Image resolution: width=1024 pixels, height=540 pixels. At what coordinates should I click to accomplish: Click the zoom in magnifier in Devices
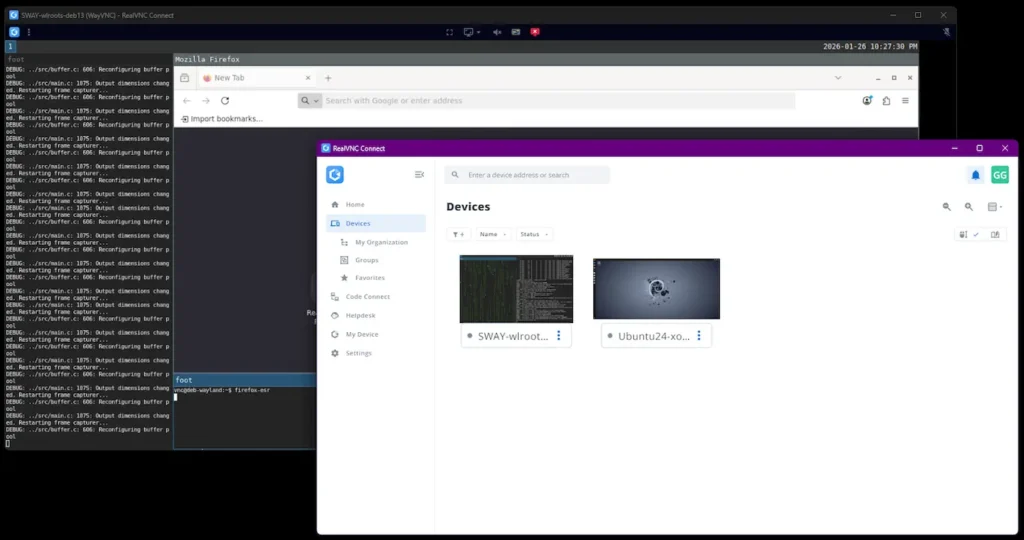coord(968,207)
